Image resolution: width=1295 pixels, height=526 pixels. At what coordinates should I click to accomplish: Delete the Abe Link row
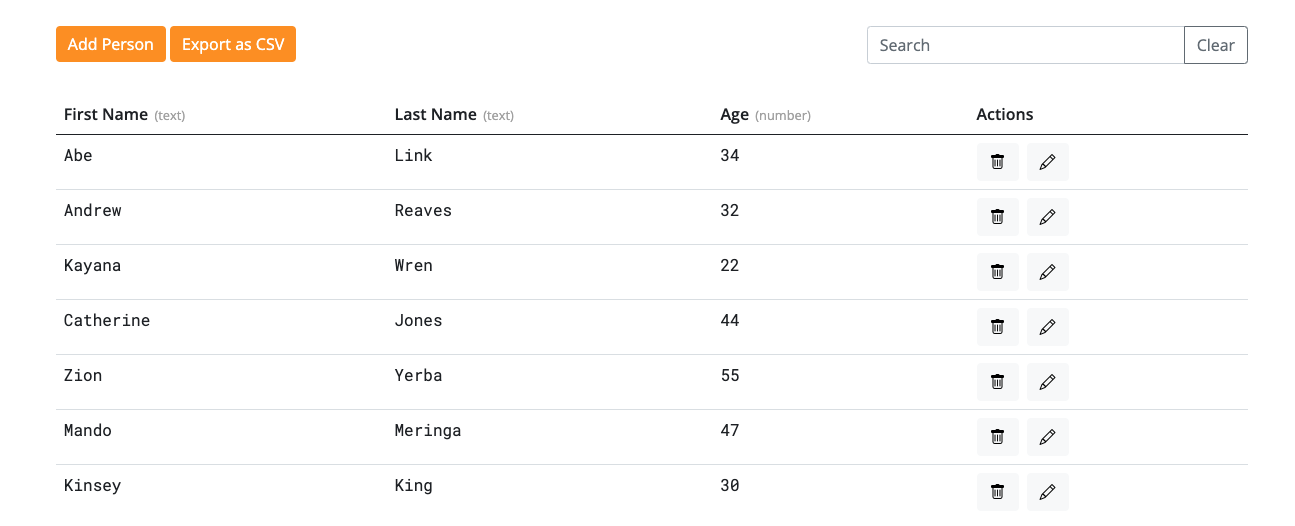point(997,162)
